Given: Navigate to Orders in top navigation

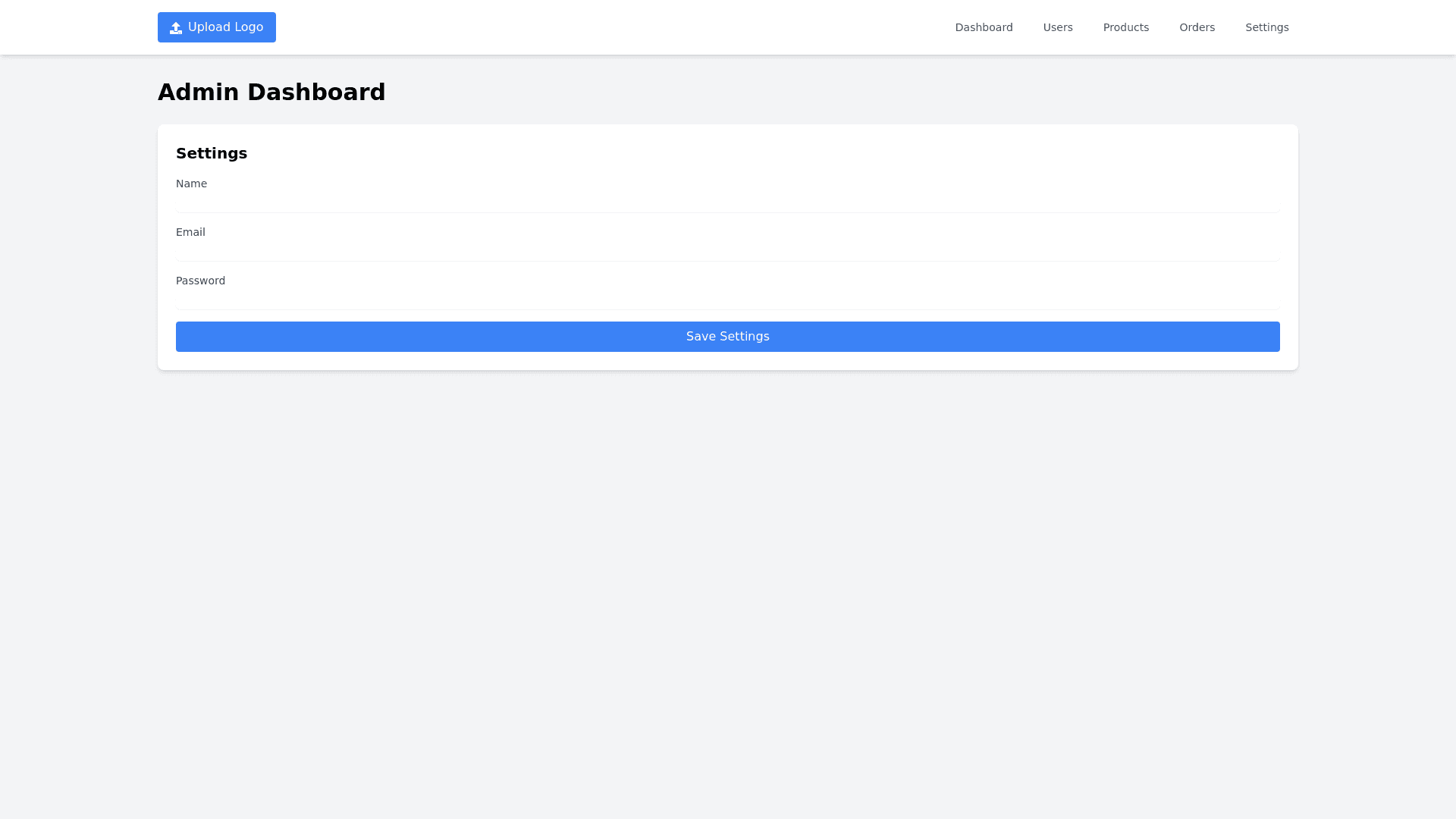Looking at the screenshot, I should tap(1197, 27).
